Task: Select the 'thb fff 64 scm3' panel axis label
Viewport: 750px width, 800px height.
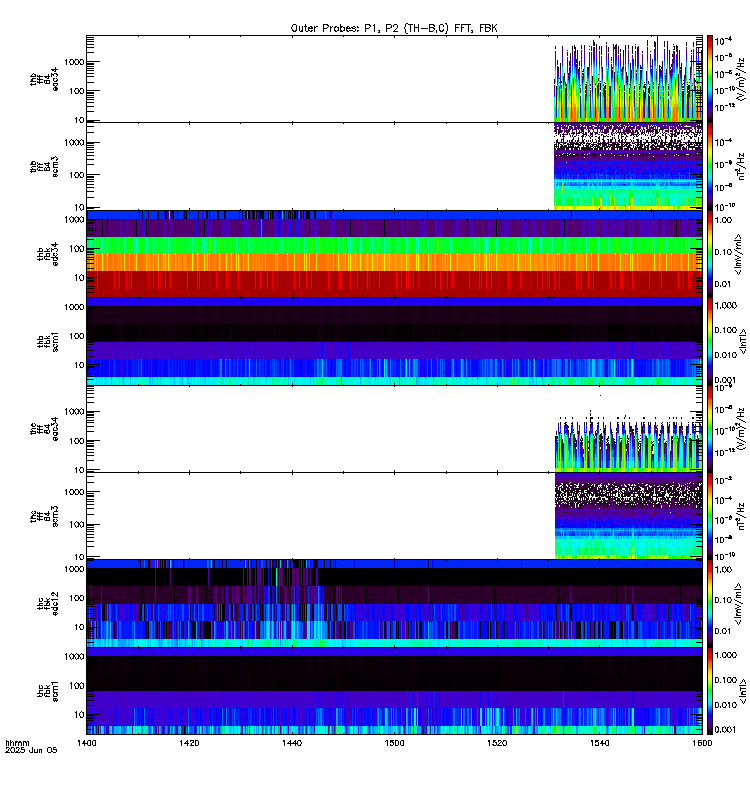Action: coord(44,167)
